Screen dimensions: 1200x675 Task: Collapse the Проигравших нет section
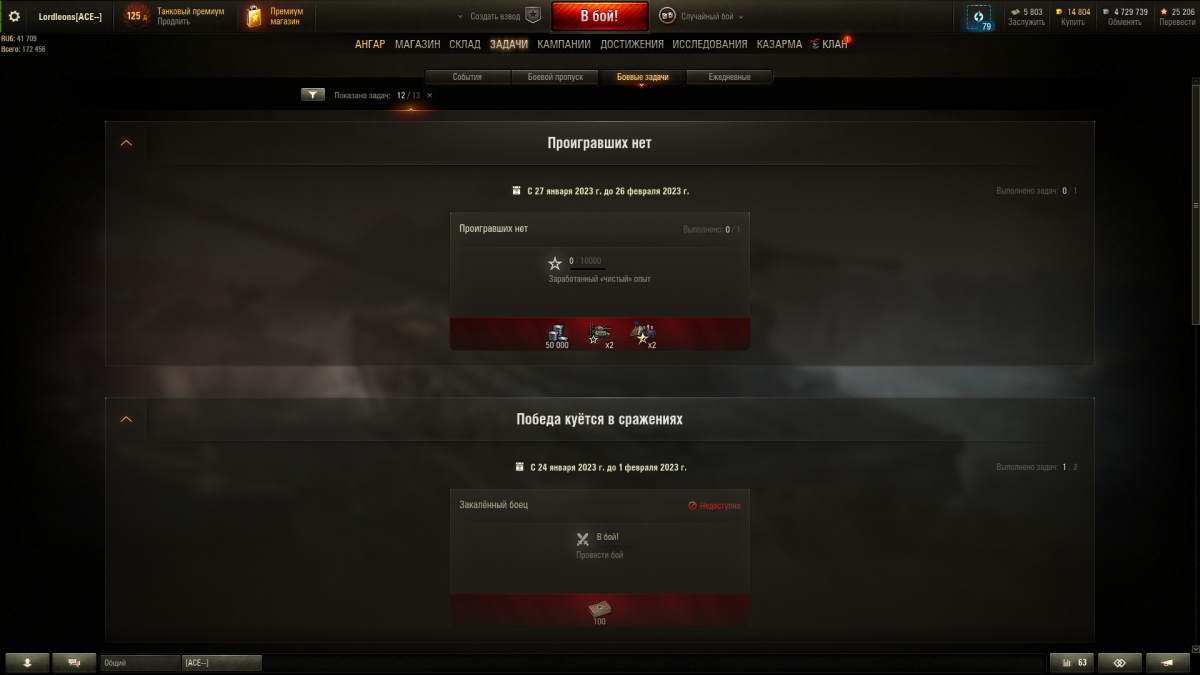126,143
